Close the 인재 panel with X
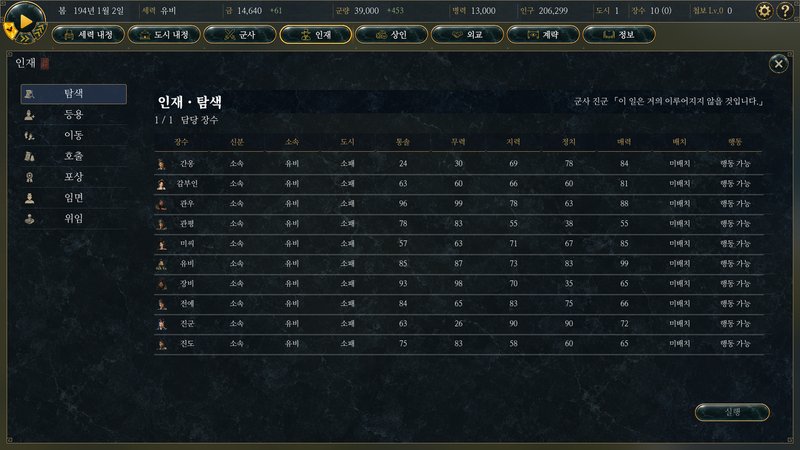The height and width of the screenshot is (450, 800). pyautogui.click(x=779, y=64)
